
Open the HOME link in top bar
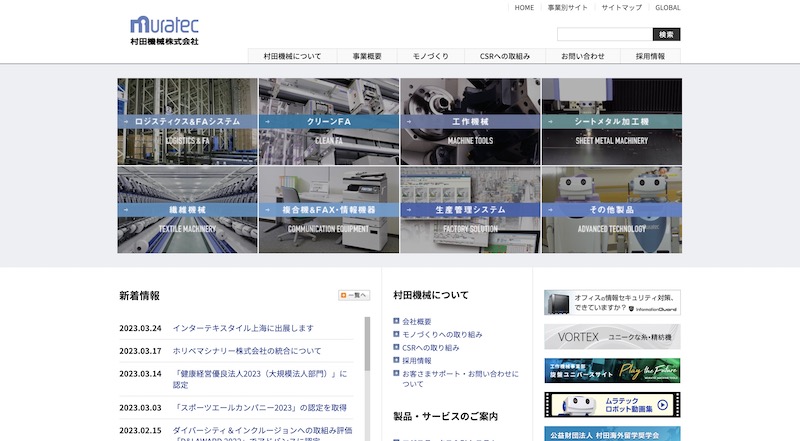click(524, 8)
